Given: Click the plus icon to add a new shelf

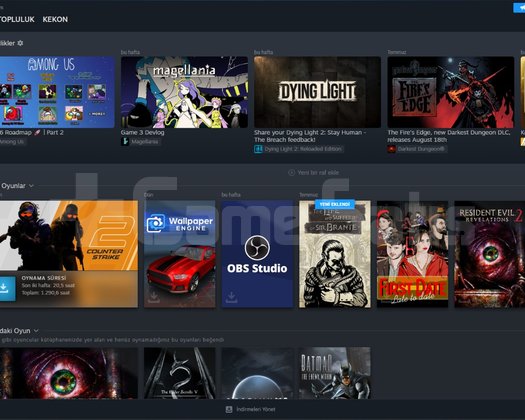Looking at the screenshot, I should pyautogui.click(x=292, y=172).
